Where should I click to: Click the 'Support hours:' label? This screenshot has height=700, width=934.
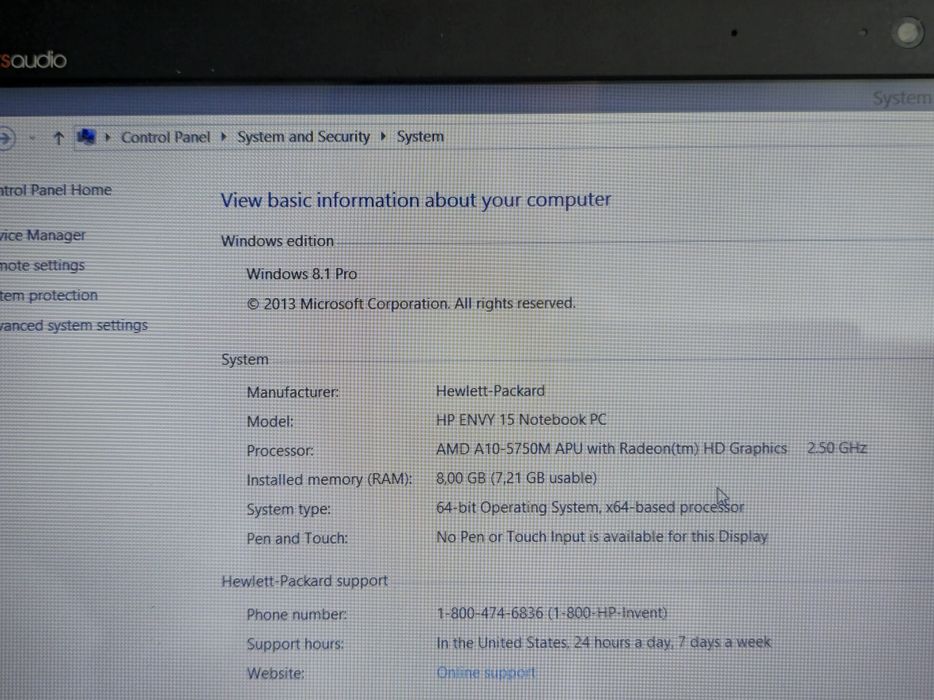click(295, 644)
